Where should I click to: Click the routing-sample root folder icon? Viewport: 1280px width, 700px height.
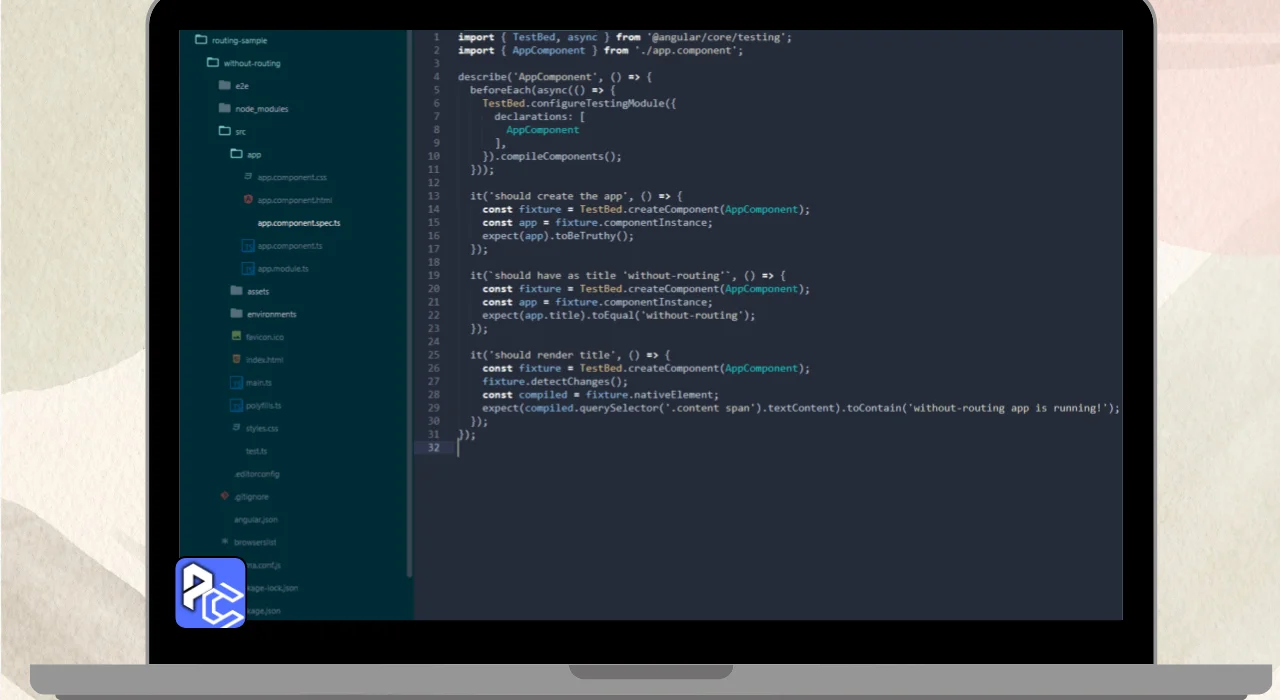[200, 40]
